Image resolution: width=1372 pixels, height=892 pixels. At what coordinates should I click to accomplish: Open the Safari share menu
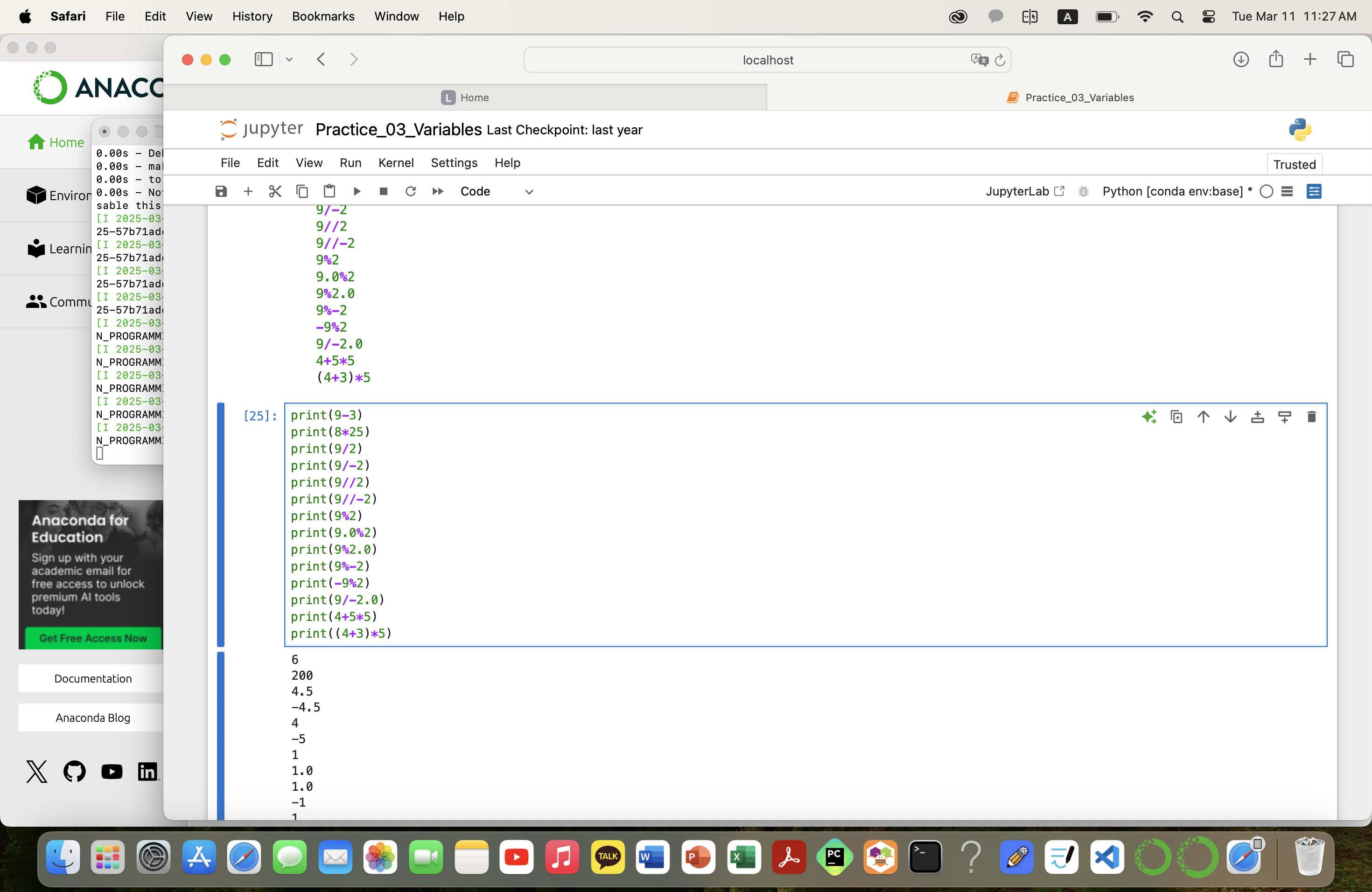click(x=1276, y=59)
